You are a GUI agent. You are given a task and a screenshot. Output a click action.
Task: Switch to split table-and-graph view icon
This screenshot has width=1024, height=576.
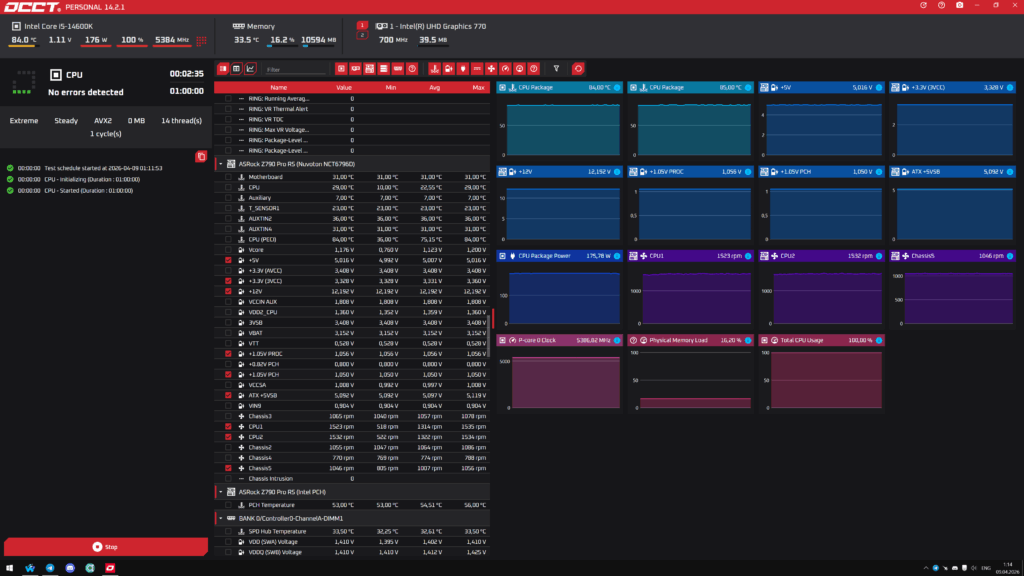(x=223, y=69)
